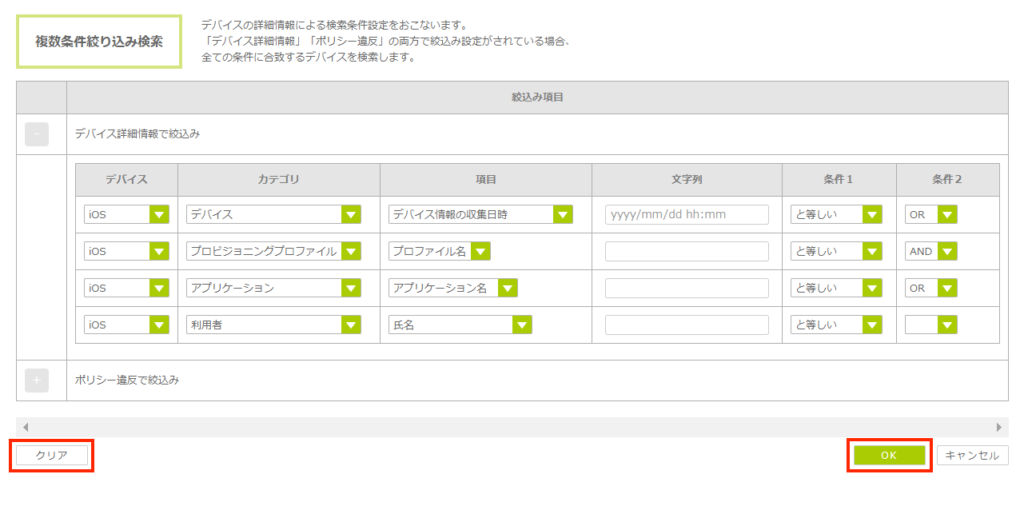Open the デバイス category dropdown
1024x518 pixels.
coord(273,215)
